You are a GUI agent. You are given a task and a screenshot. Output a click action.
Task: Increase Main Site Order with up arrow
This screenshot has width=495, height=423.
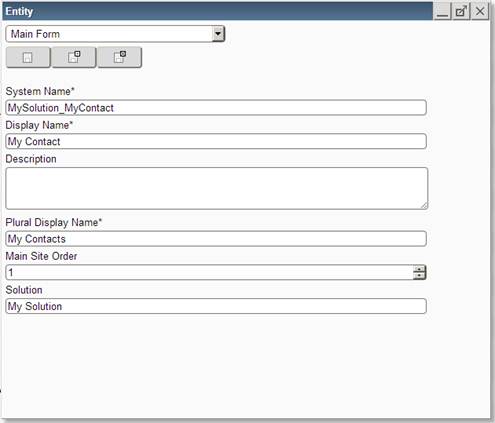pos(419,269)
